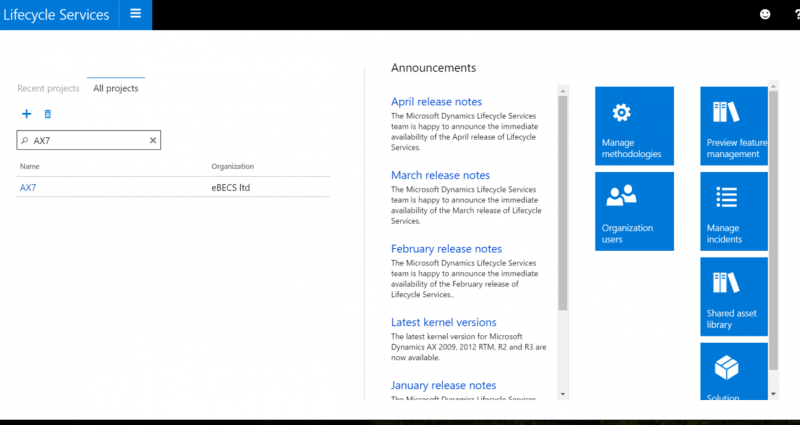The image size is (800, 425).
Task: Sort projects by Organization column header
Action: (x=233, y=166)
